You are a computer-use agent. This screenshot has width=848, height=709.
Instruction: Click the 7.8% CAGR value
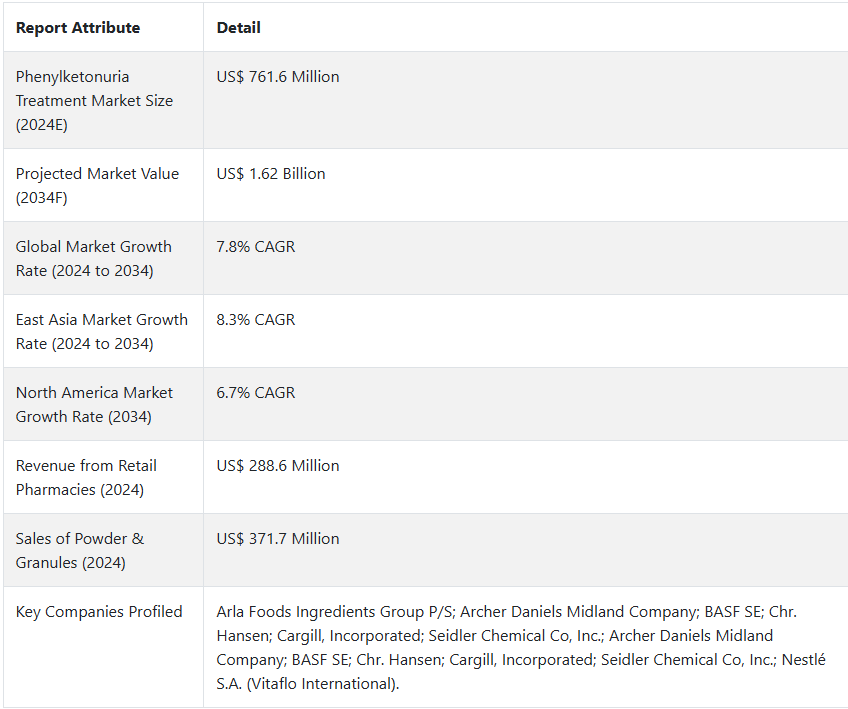256,247
